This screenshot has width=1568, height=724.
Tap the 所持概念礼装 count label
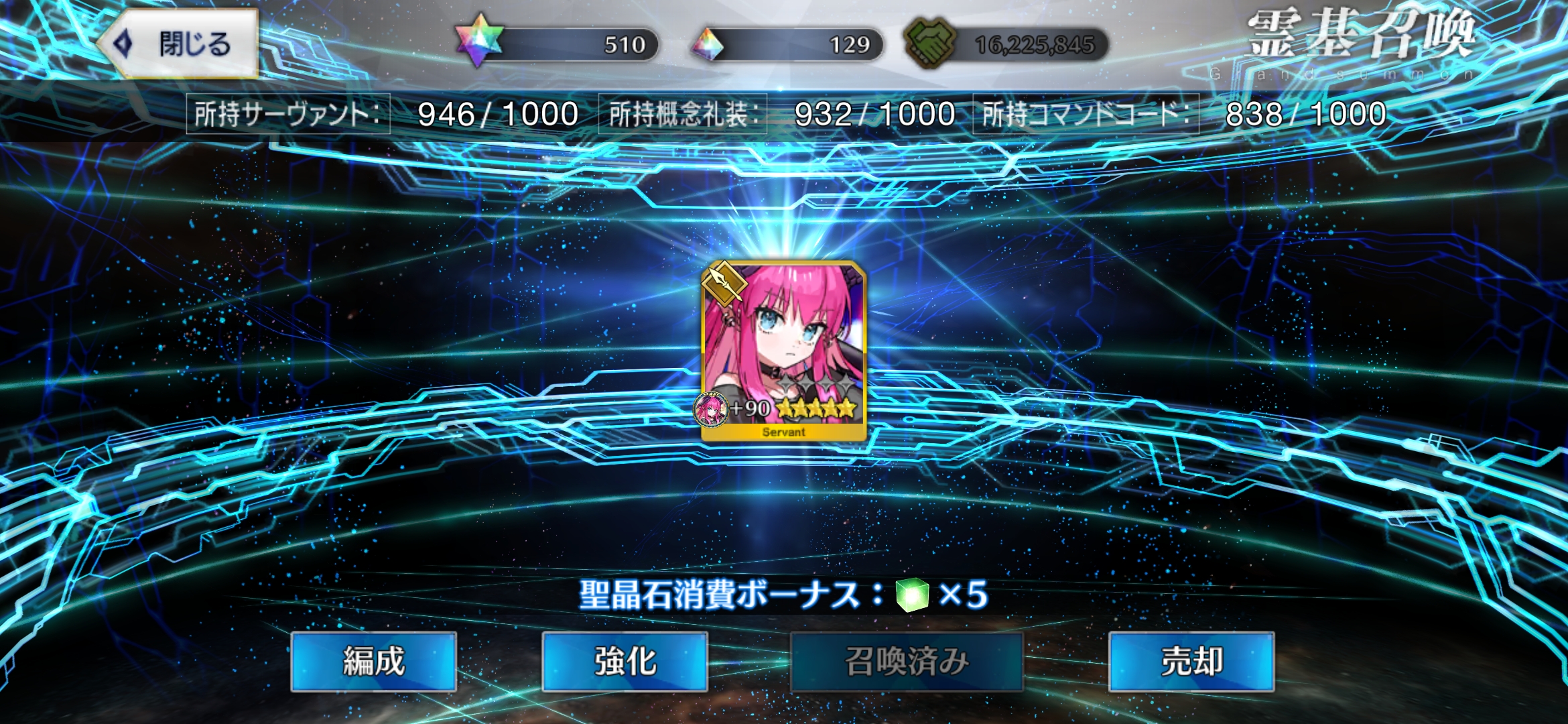683,114
